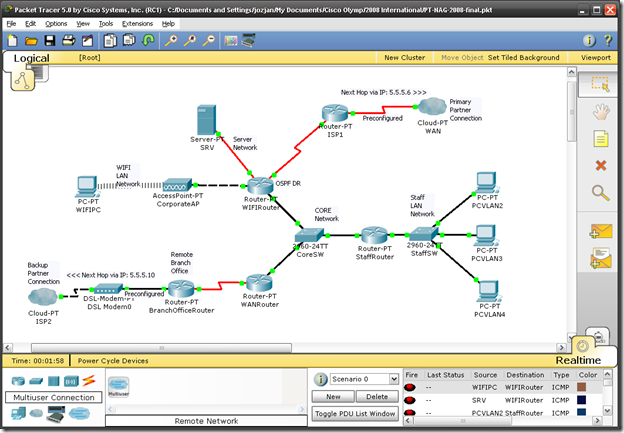Click dark navy color swatch of SRV row
Viewport: 624px width, 433px height.
click(582, 400)
